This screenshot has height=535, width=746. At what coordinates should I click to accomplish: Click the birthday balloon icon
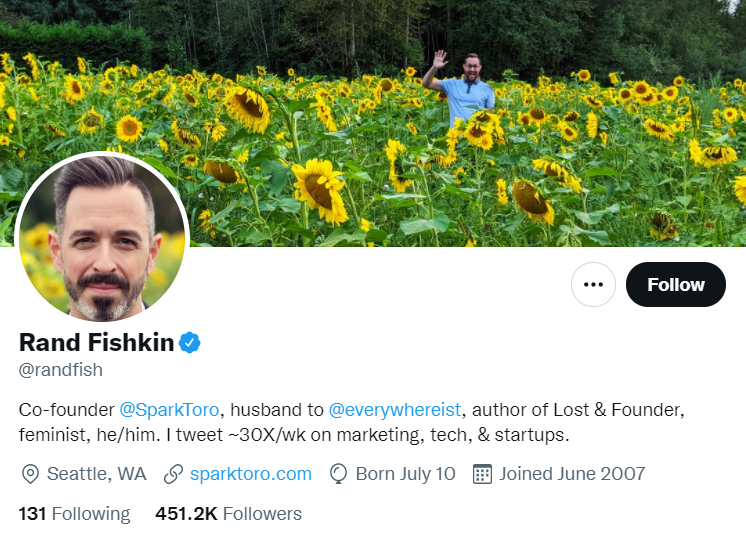point(338,474)
